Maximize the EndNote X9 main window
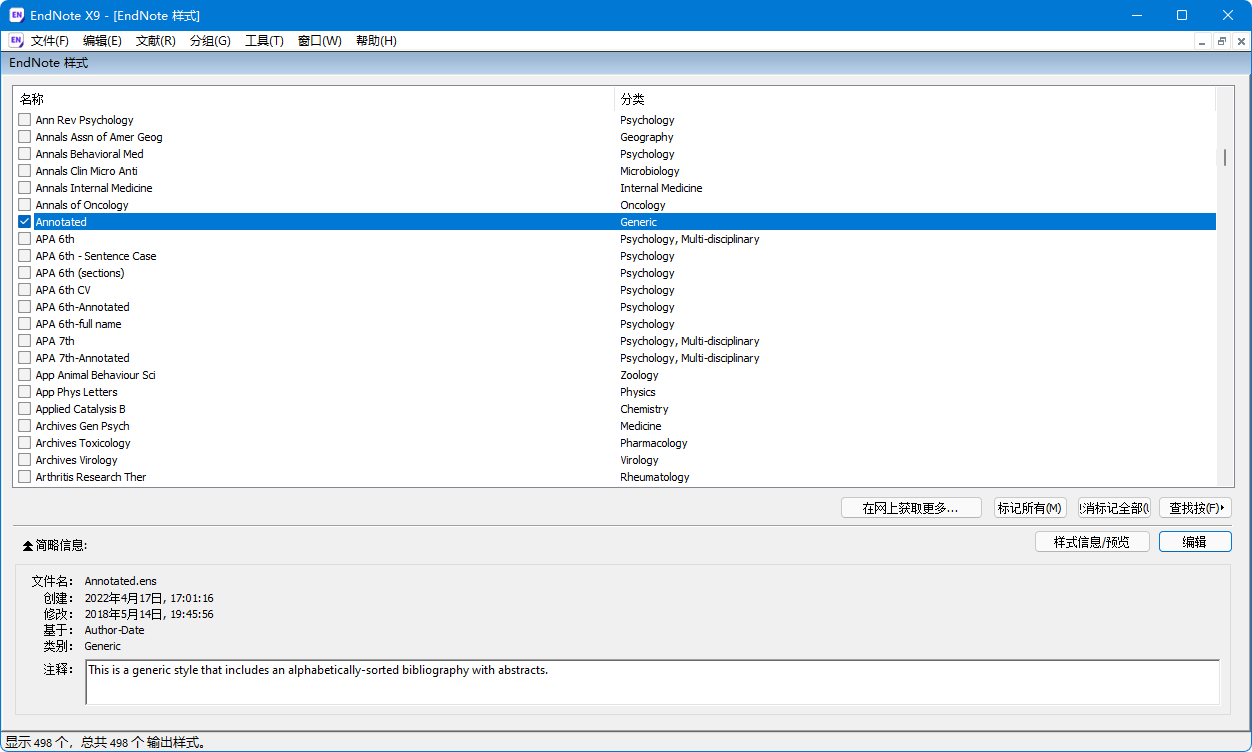 point(1182,15)
